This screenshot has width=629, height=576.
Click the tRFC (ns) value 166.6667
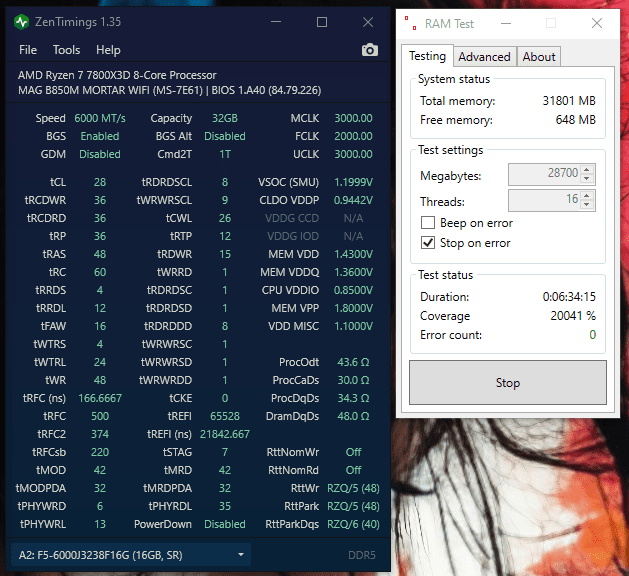pos(100,398)
